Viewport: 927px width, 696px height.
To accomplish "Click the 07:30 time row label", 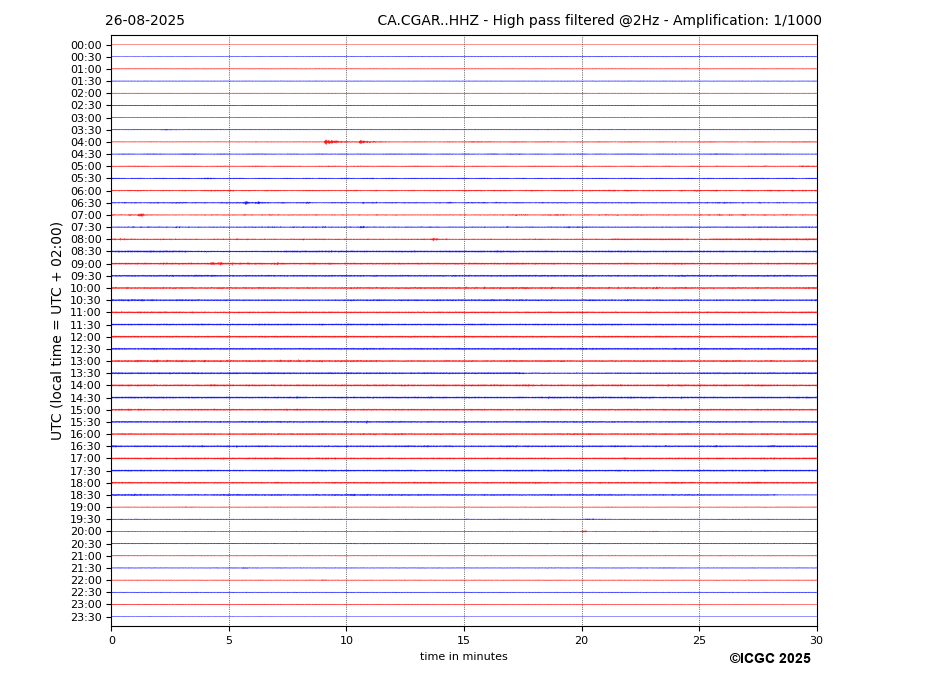I will [x=86, y=228].
